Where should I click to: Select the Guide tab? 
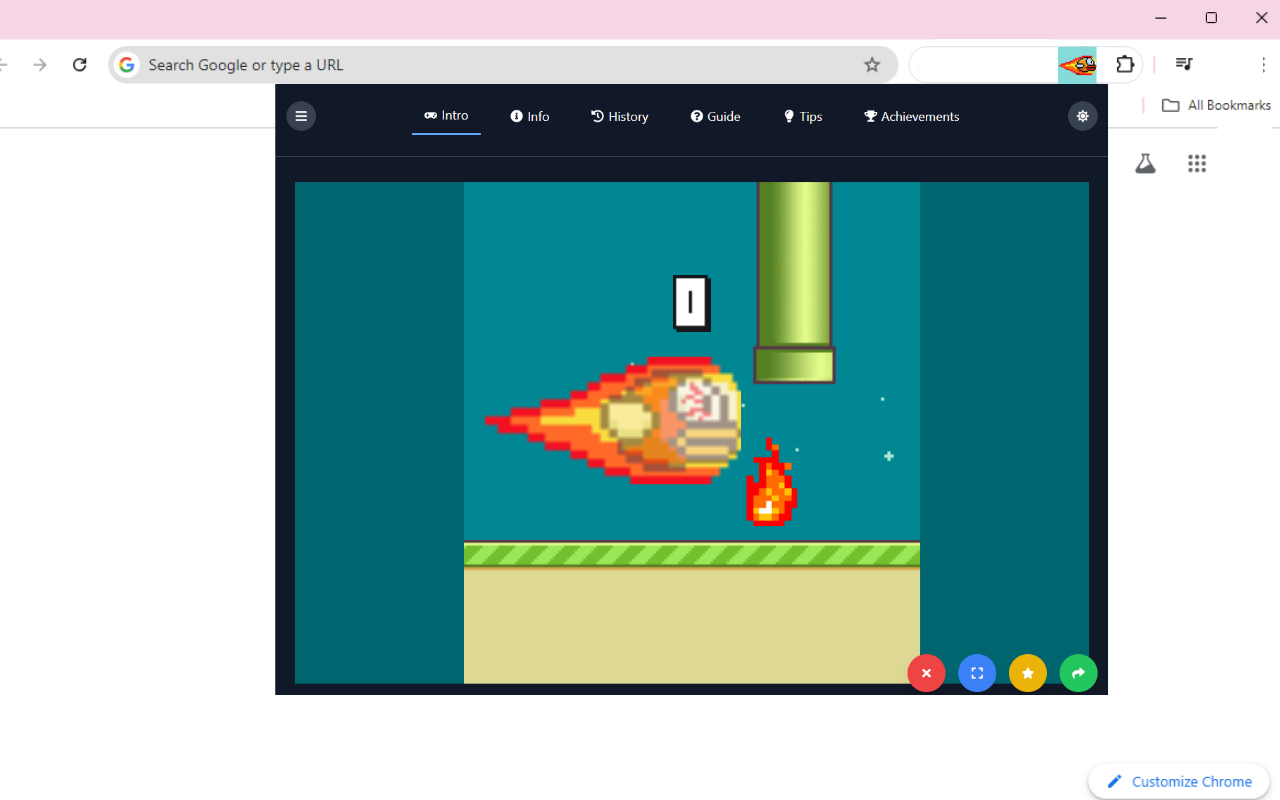pos(715,116)
